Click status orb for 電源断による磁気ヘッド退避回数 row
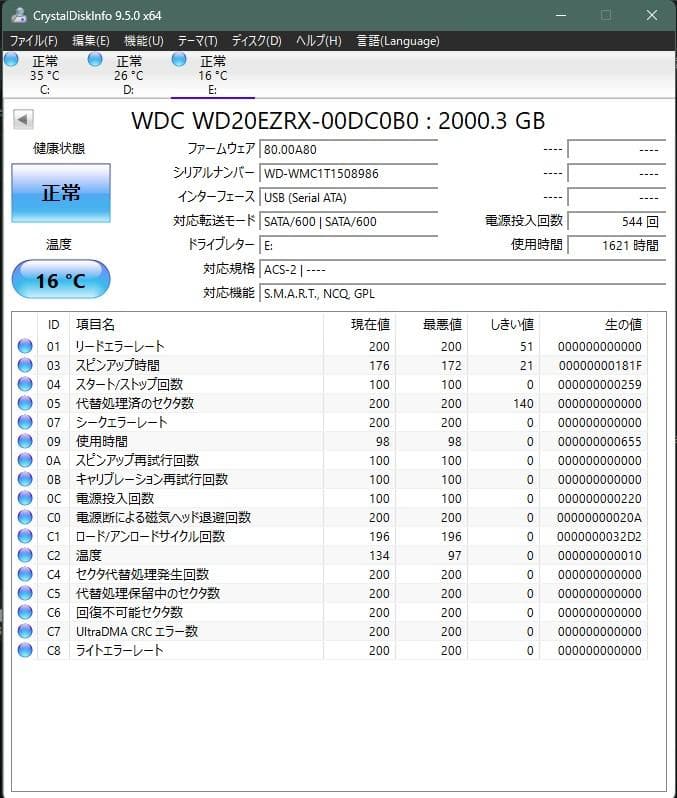Viewport: 677px width, 798px height. (x=25, y=517)
